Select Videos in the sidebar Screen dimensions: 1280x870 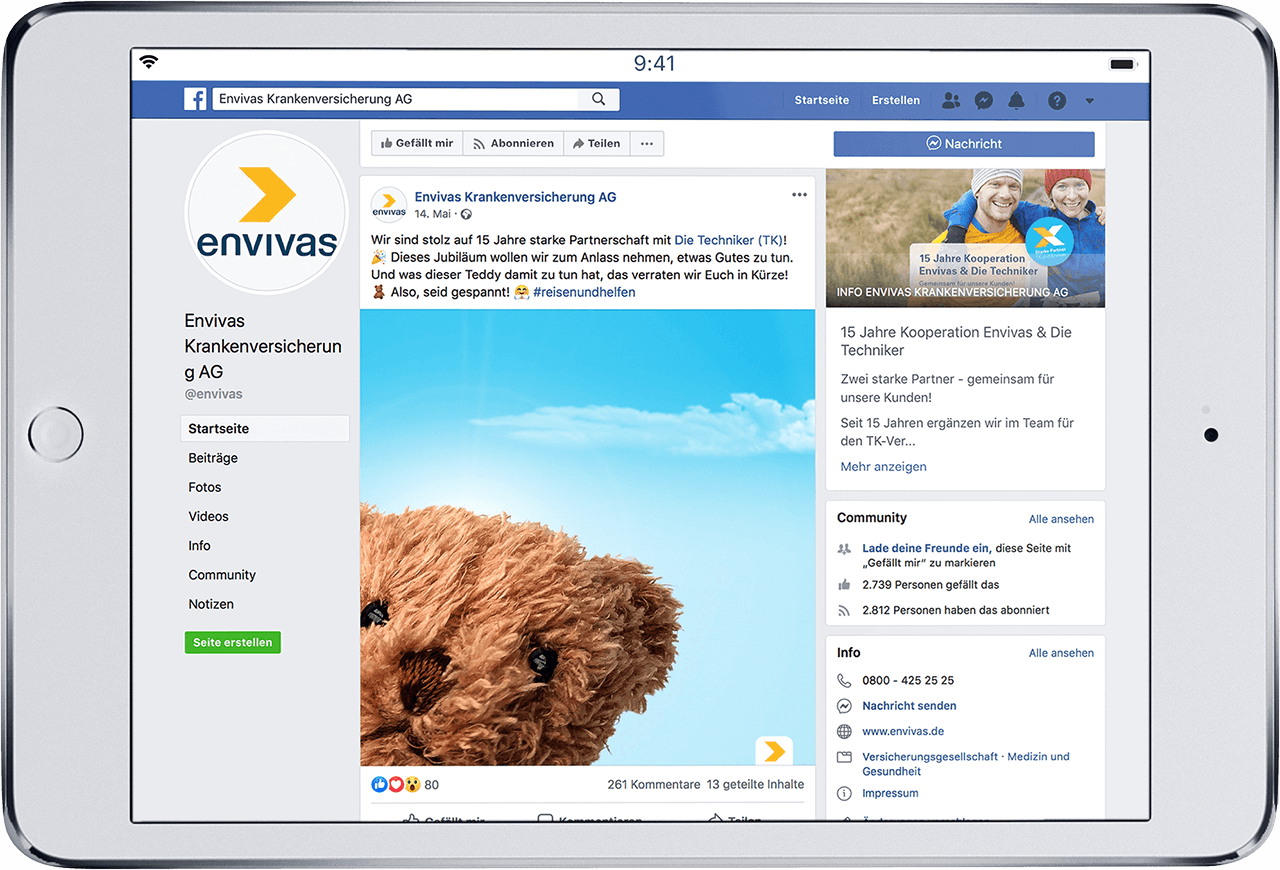(x=208, y=516)
